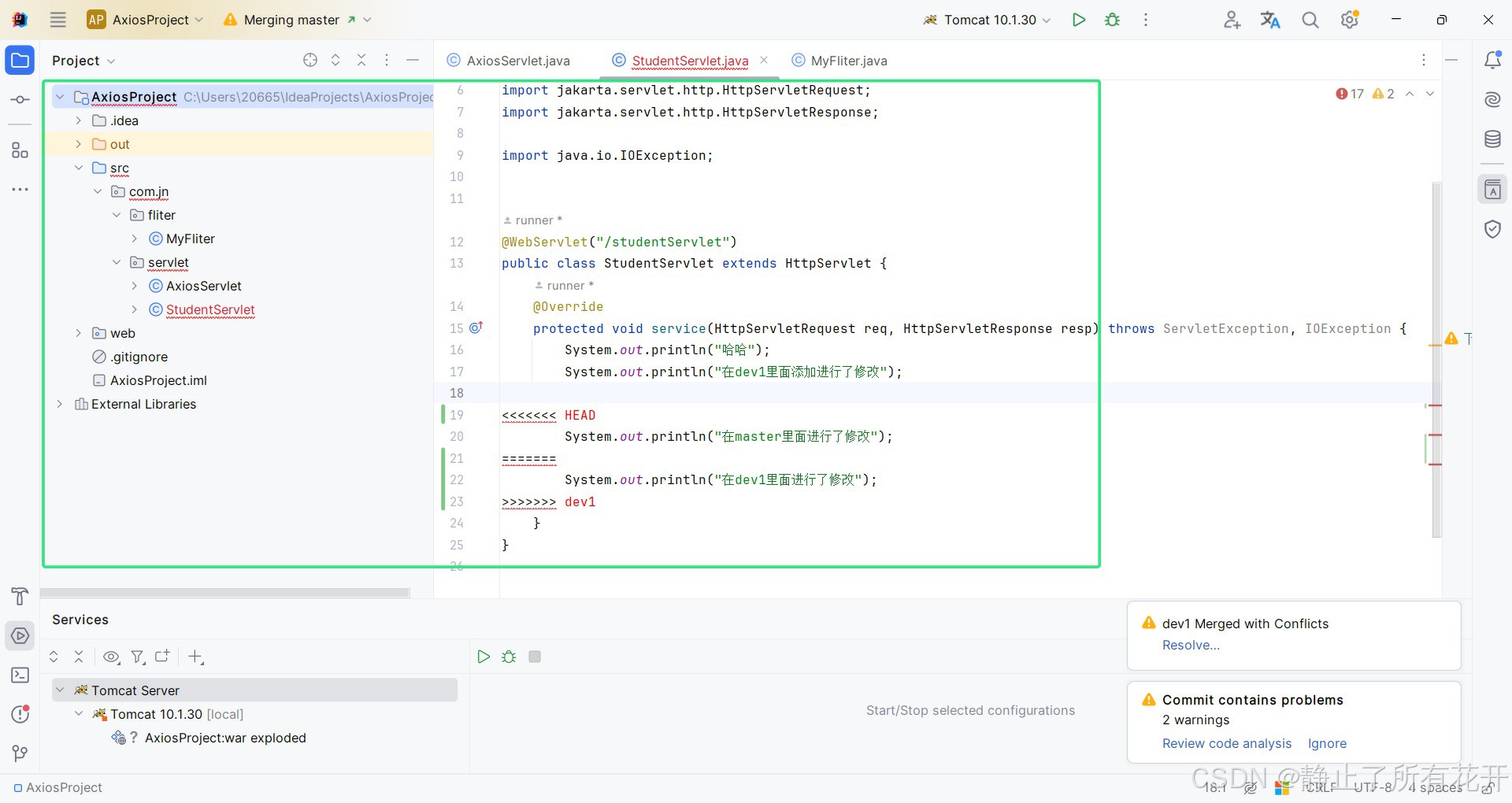Viewport: 1512px width, 803px height.
Task: Switch to AxiosServlet.java tab
Action: [508, 61]
